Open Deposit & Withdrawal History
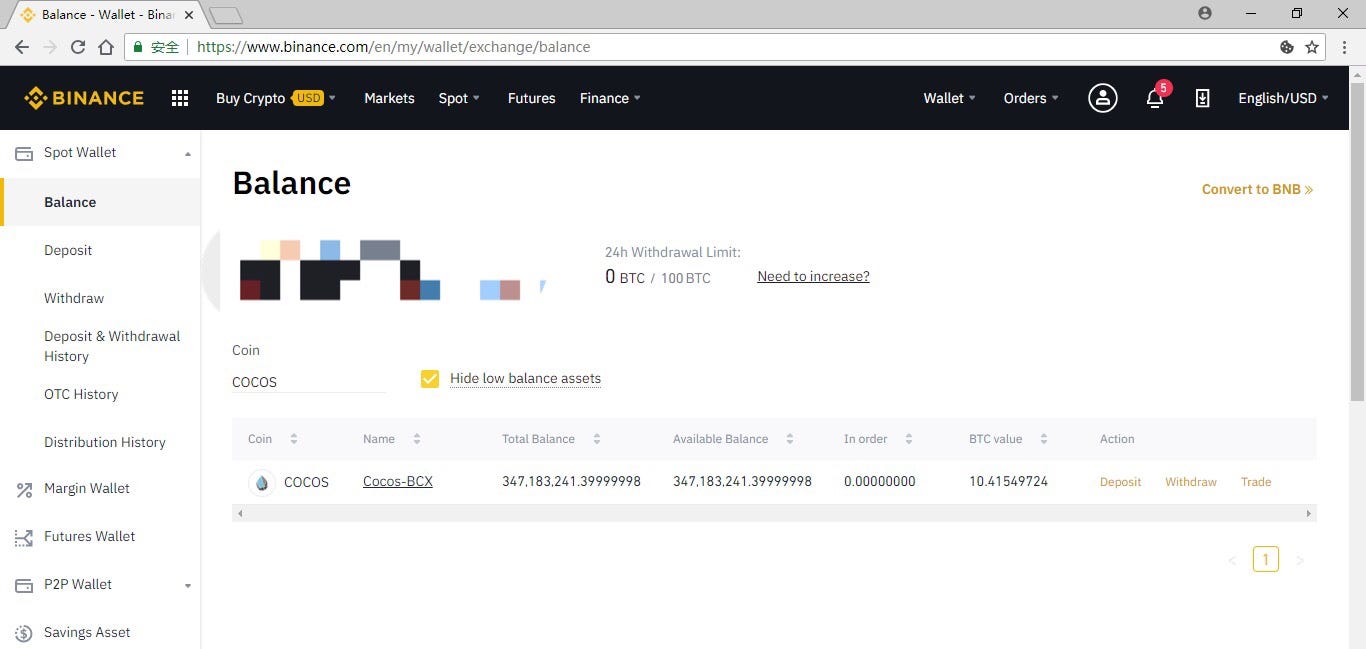Screen dimensions: 1366x649 112,346
